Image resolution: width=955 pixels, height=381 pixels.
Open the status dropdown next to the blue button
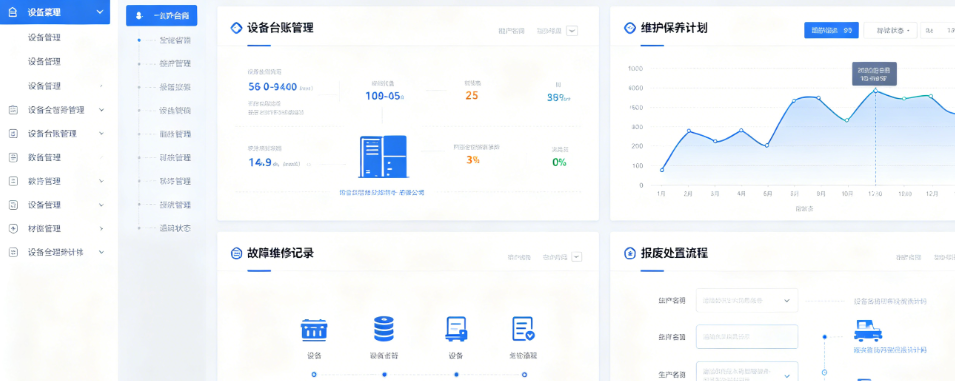point(890,30)
